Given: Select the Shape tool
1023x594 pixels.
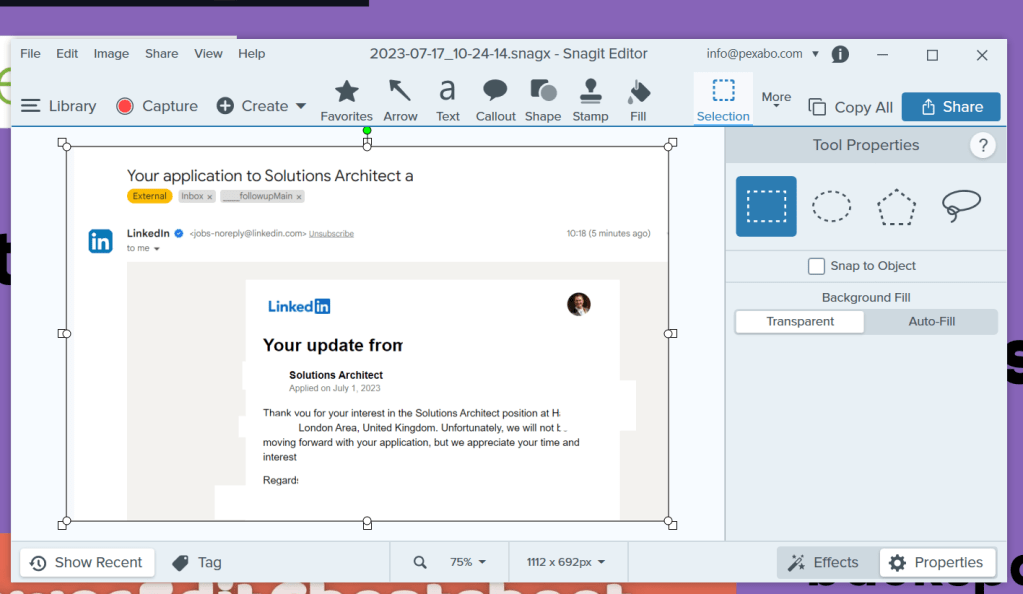Looking at the screenshot, I should pos(543,101).
